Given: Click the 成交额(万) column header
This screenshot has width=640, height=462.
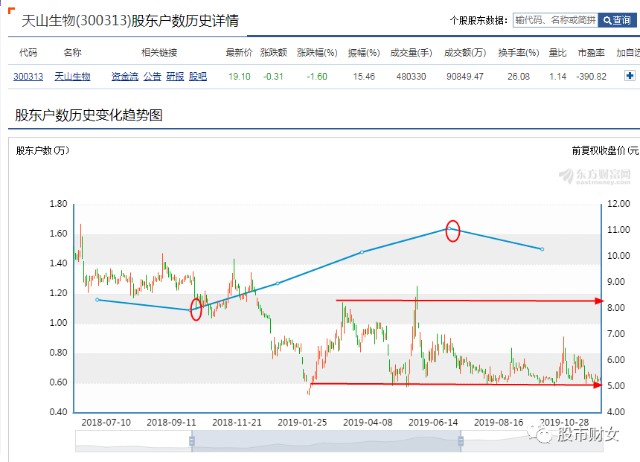Looking at the screenshot, I should [465, 53].
